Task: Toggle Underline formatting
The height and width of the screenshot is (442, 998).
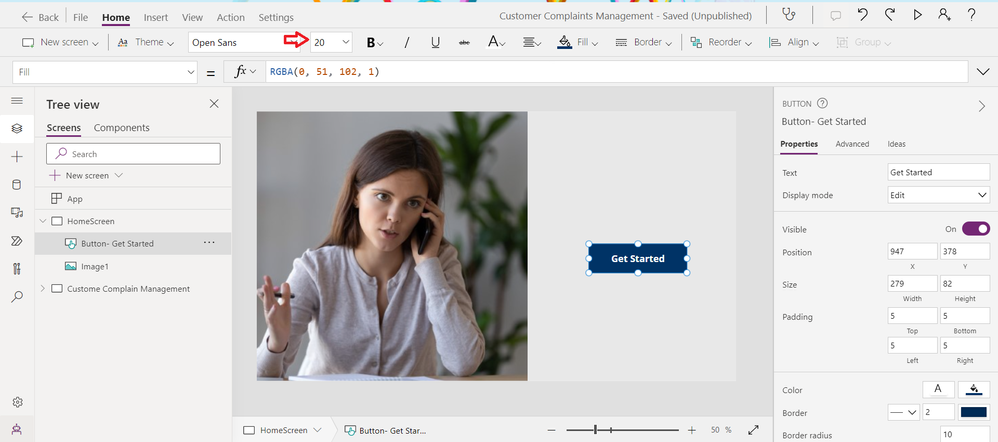Action: click(435, 43)
